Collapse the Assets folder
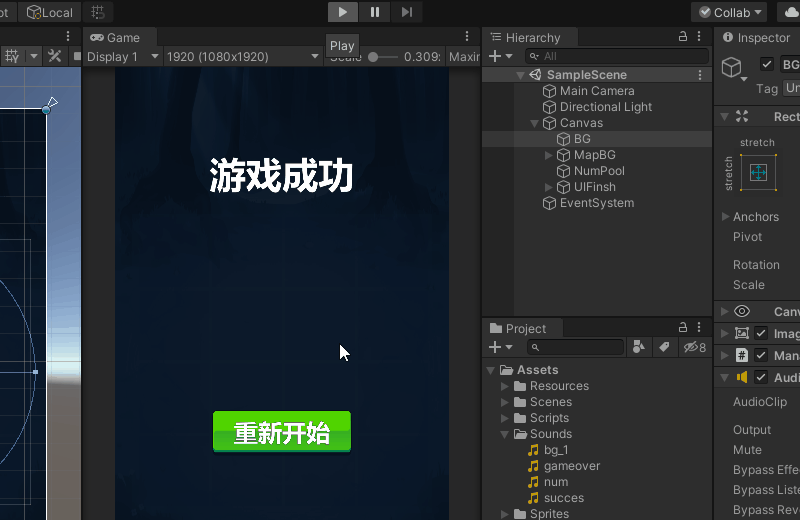The height and width of the screenshot is (520, 800). coord(491,370)
